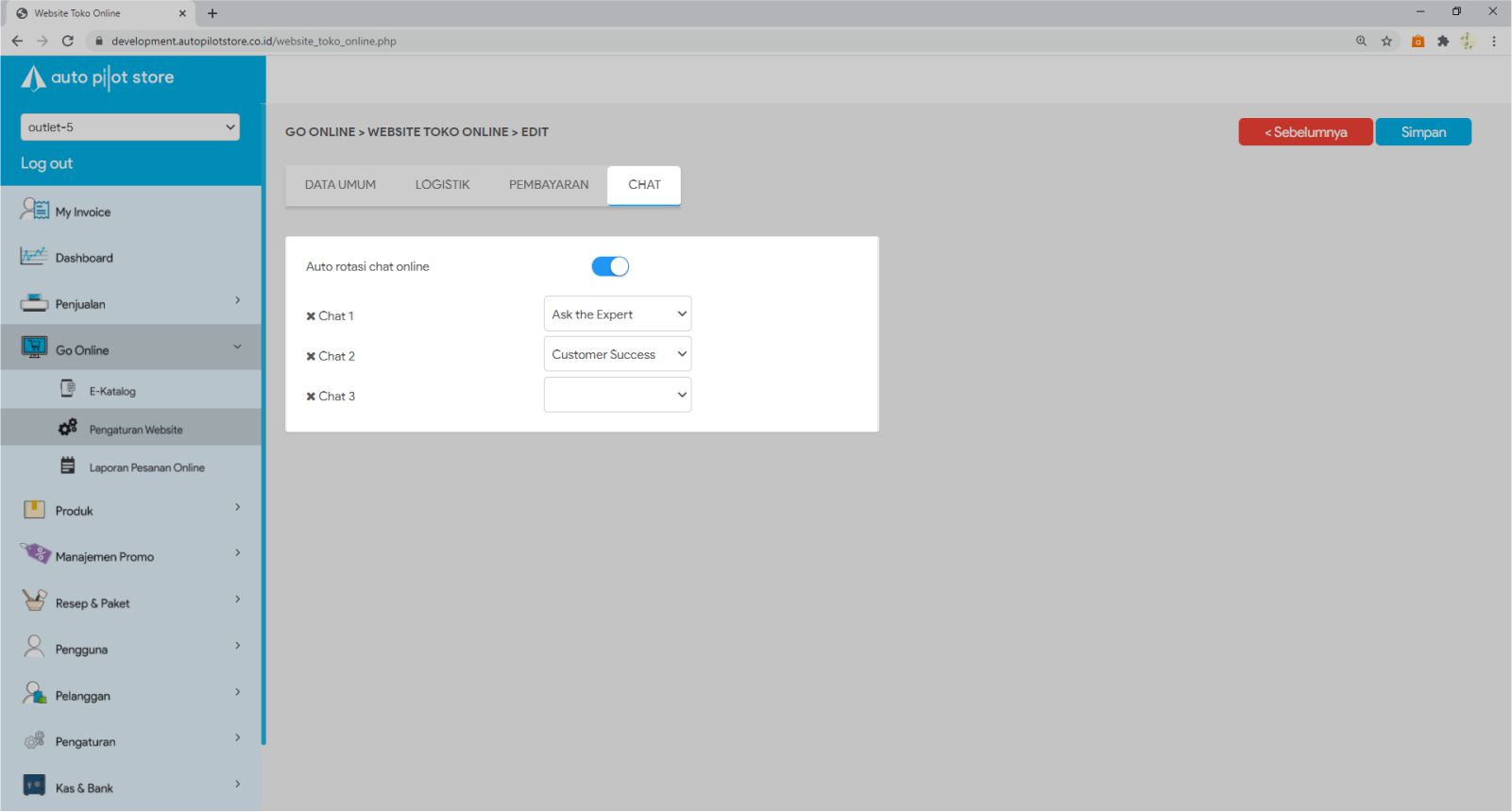Switch to the LOGISTIK tab
The height and width of the screenshot is (812, 1512).
coord(442,185)
